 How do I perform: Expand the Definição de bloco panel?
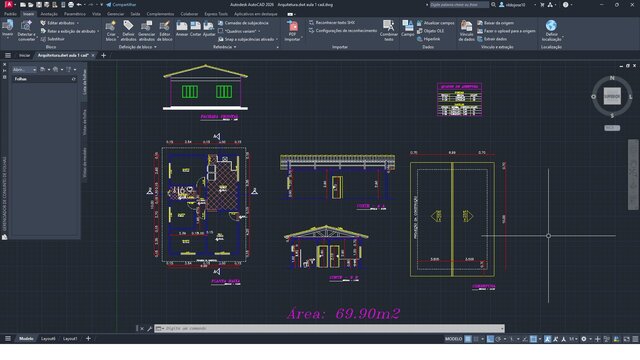point(138,47)
